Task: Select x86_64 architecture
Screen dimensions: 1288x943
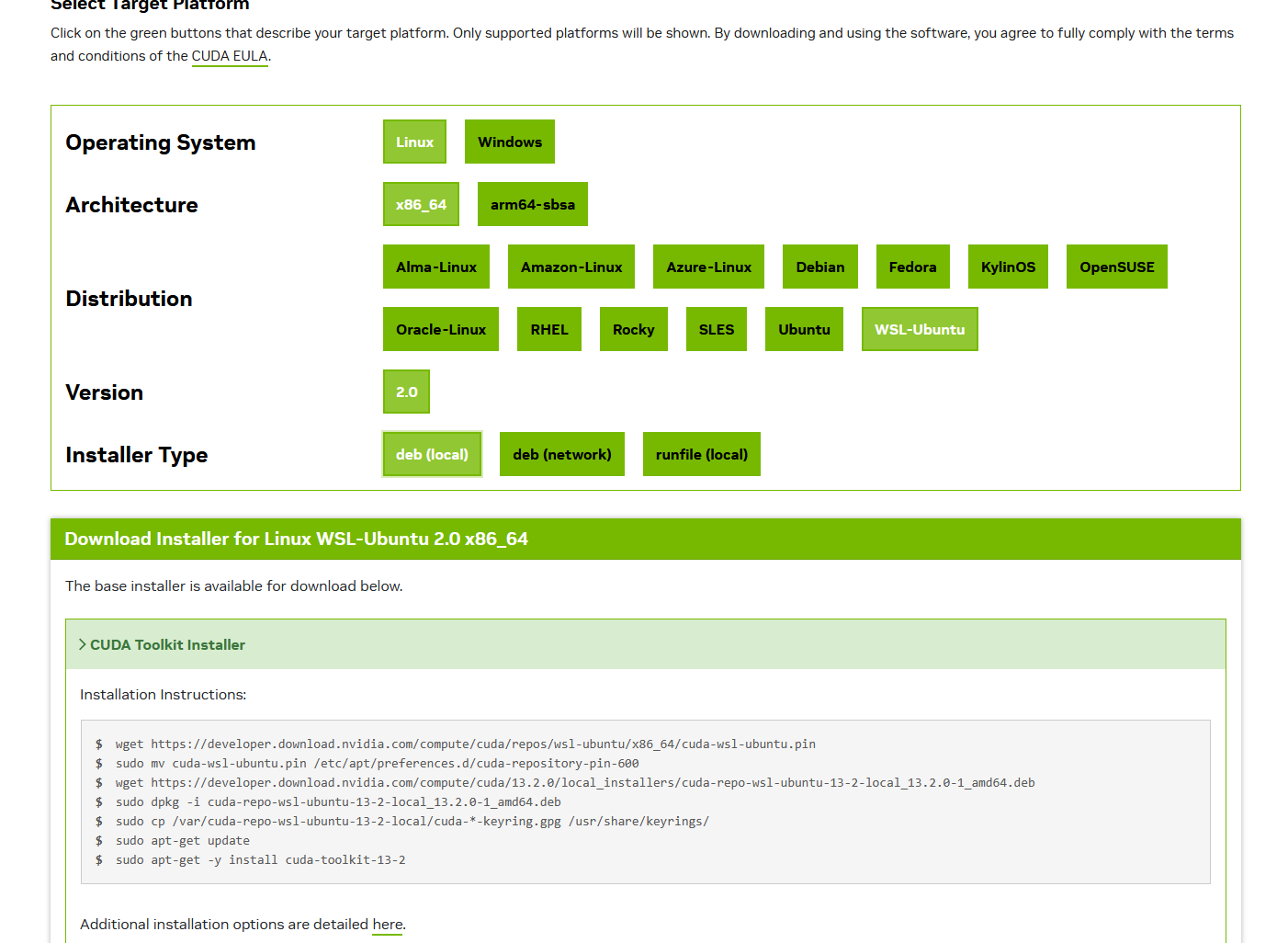Action: (x=421, y=204)
